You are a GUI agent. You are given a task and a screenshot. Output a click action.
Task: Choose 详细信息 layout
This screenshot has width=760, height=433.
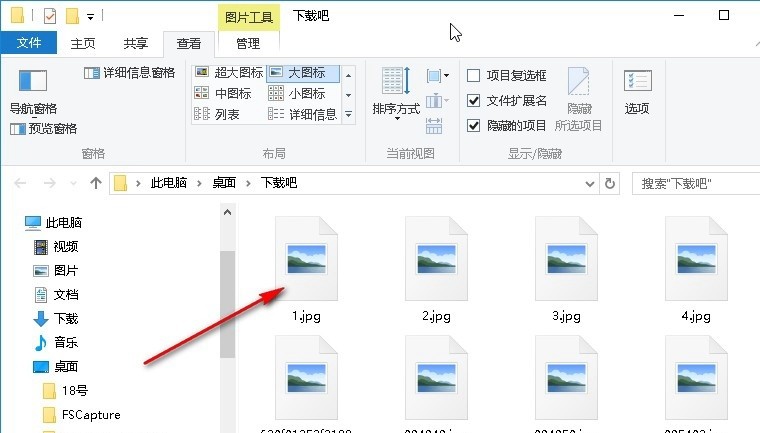302,114
